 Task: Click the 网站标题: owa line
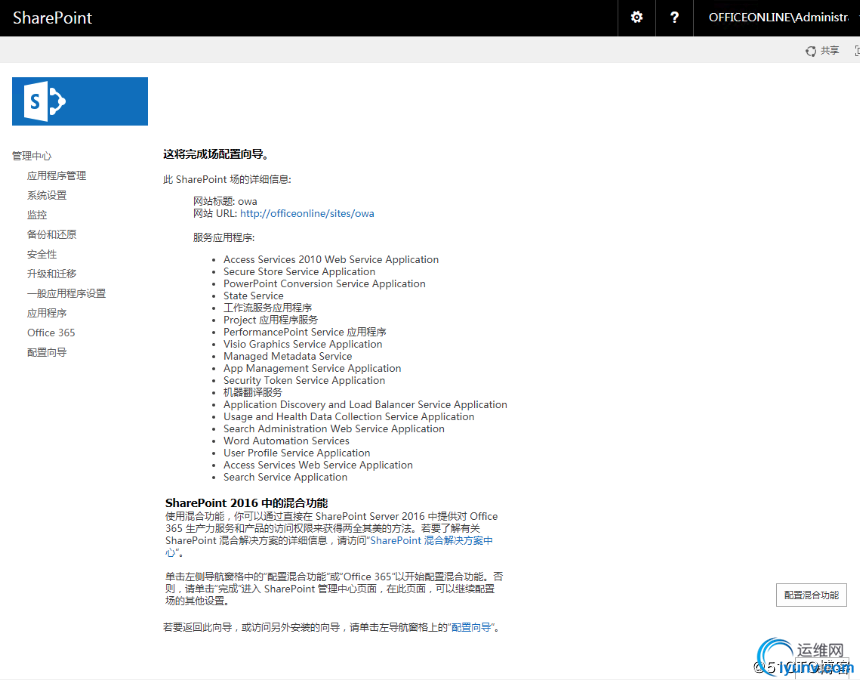point(225,201)
